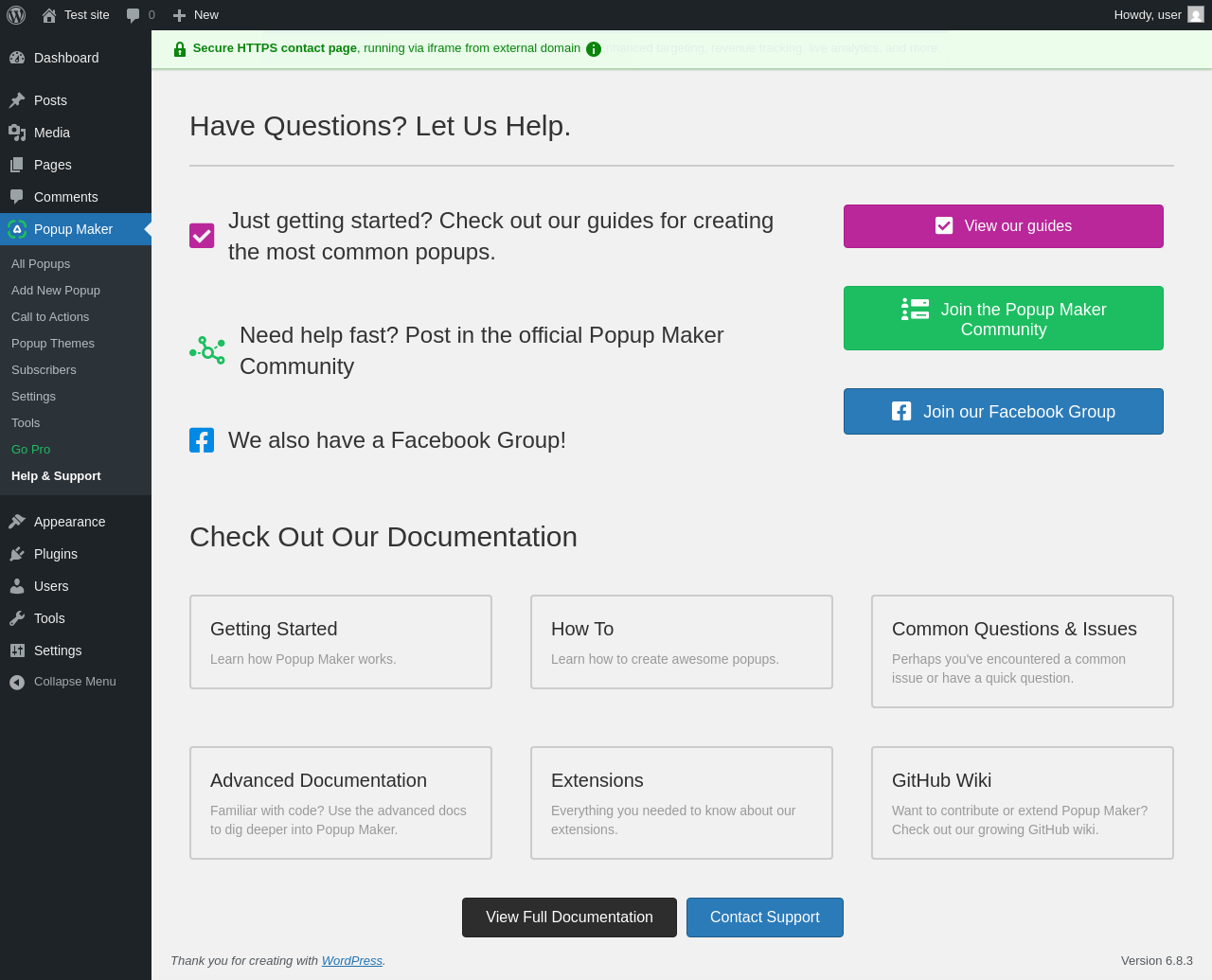Click the View our guides button
The height and width of the screenshot is (980, 1212).
(x=1004, y=226)
